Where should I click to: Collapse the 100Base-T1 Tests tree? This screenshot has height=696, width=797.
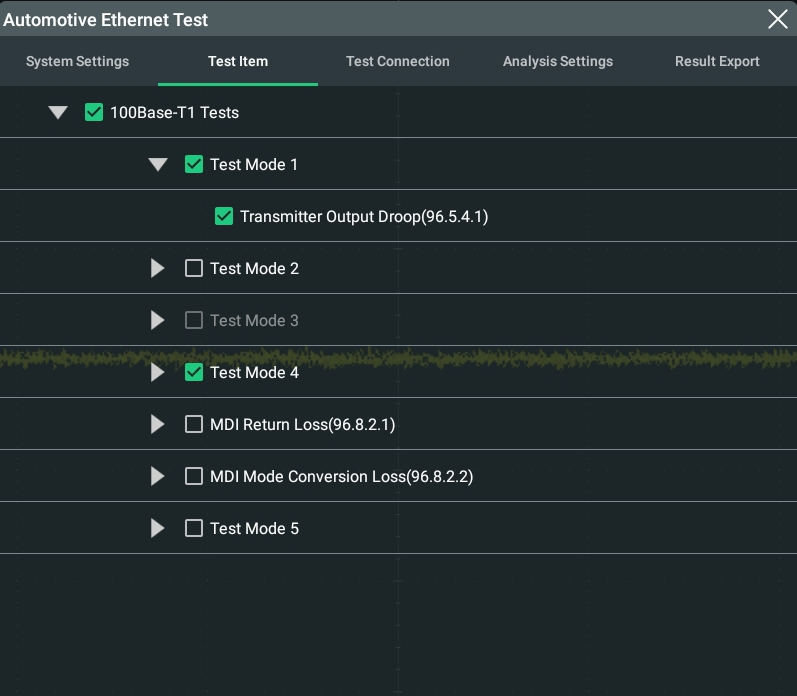(x=58, y=112)
